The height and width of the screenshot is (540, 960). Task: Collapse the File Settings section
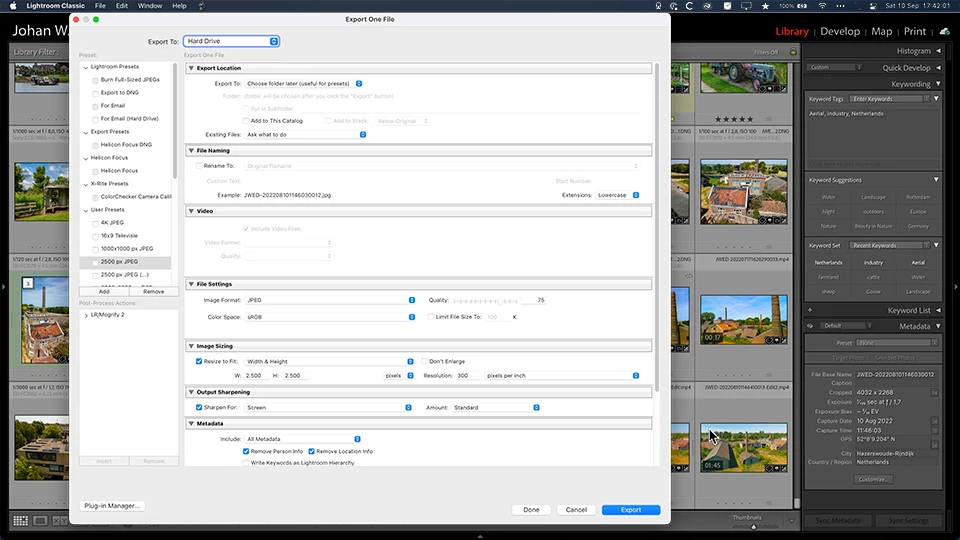tap(192, 284)
